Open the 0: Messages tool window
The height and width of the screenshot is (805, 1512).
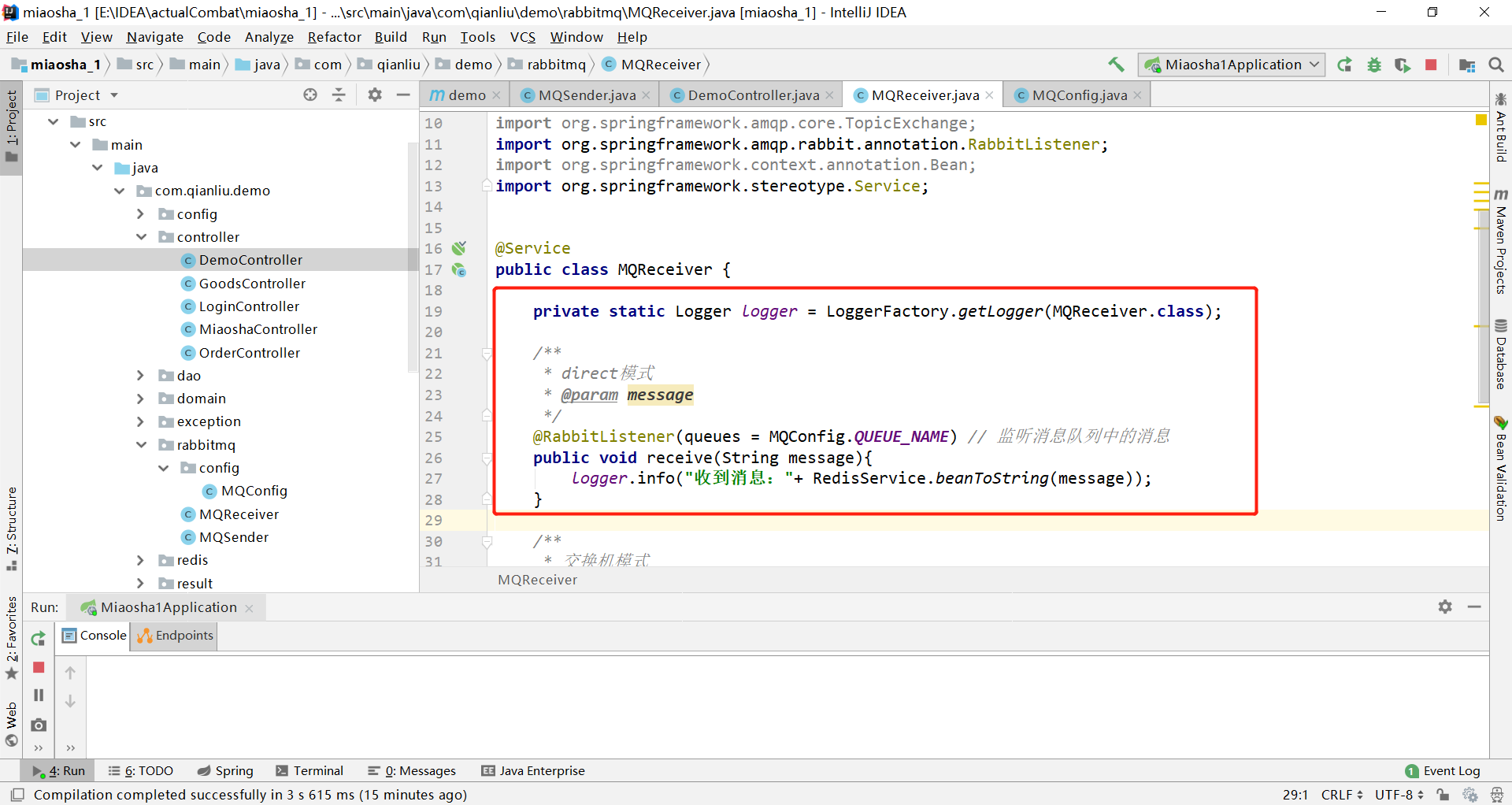[412, 770]
